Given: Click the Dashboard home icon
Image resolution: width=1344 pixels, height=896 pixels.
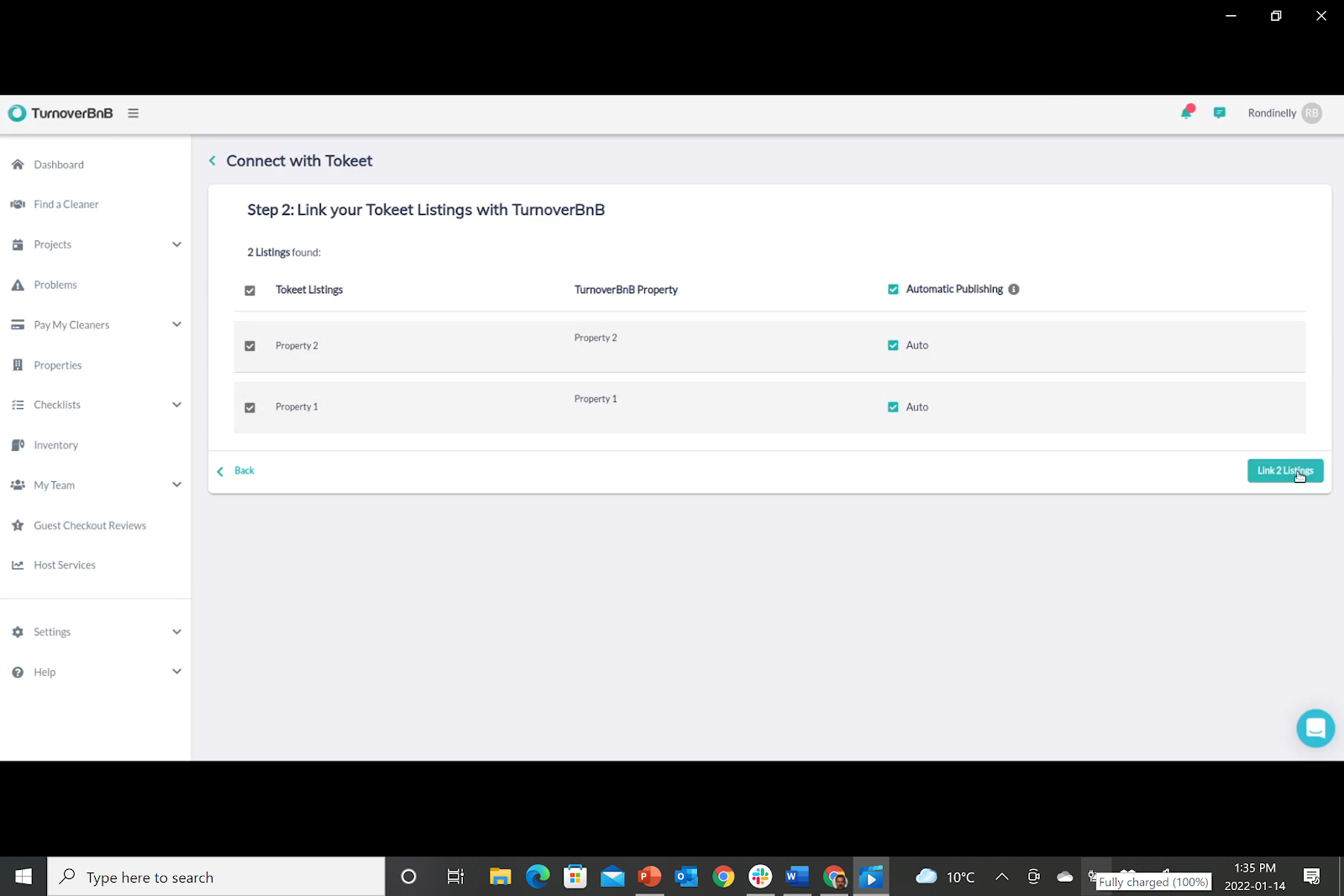Looking at the screenshot, I should [18, 165].
